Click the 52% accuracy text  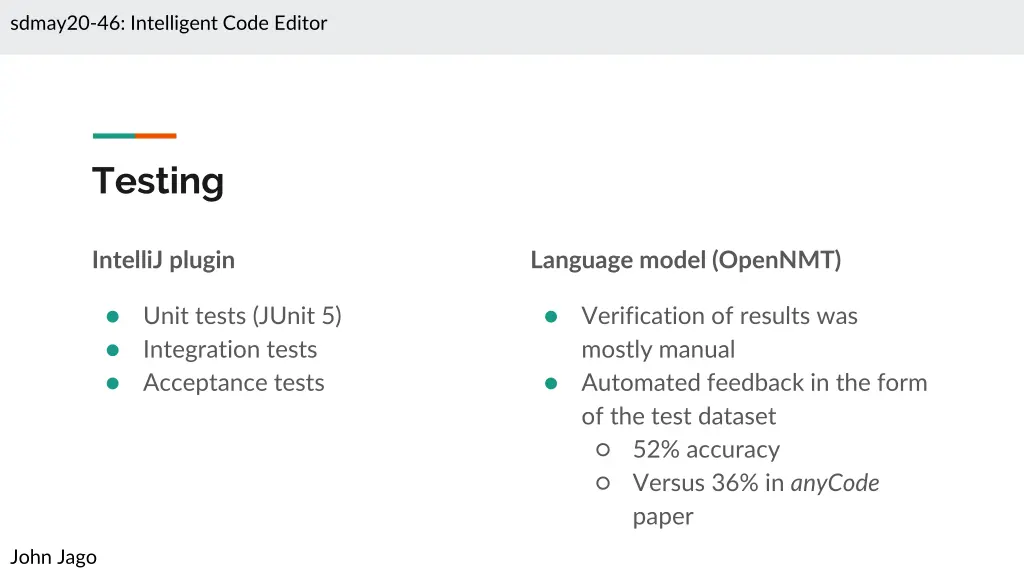706,450
